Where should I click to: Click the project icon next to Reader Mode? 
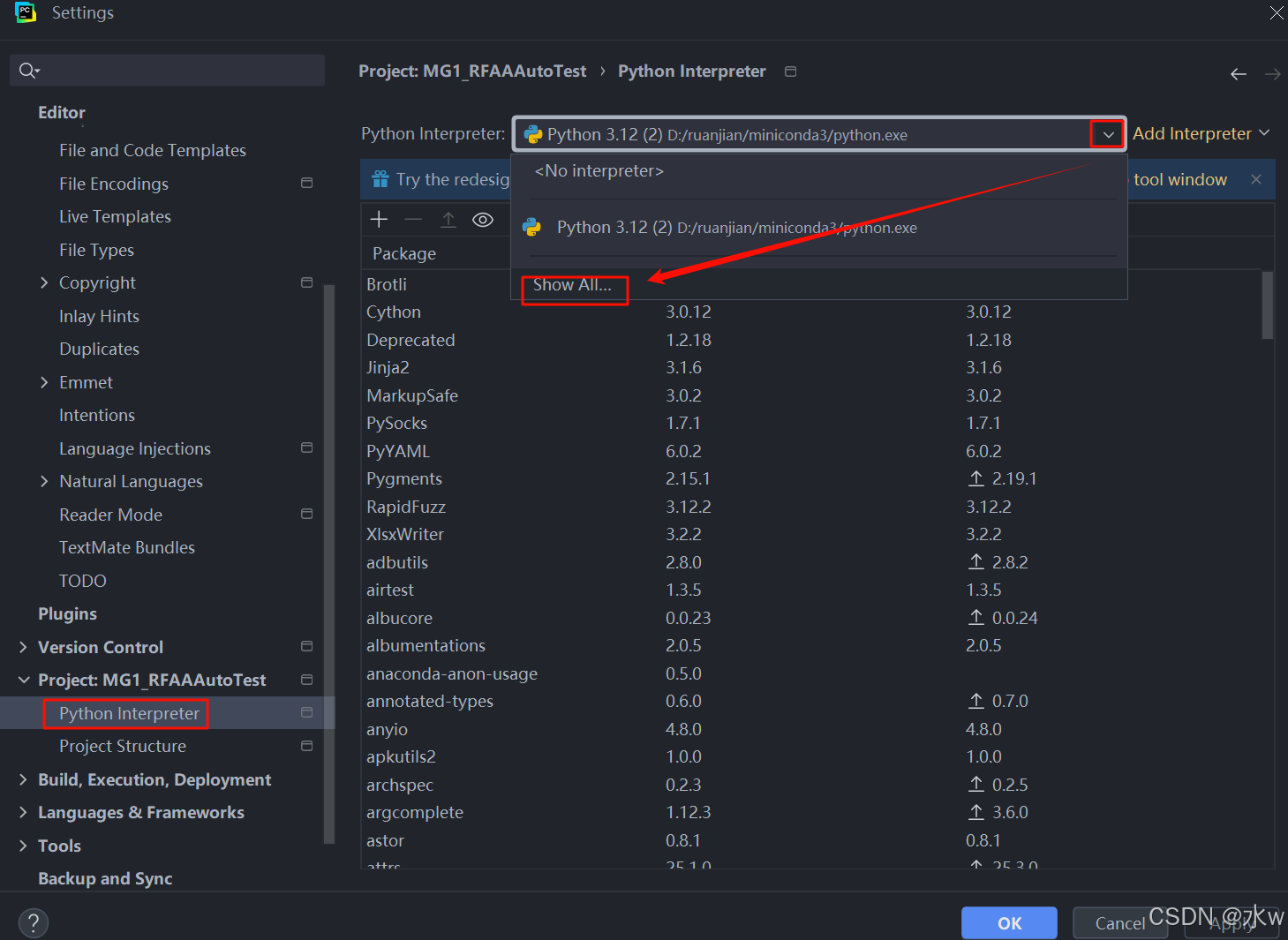306,514
